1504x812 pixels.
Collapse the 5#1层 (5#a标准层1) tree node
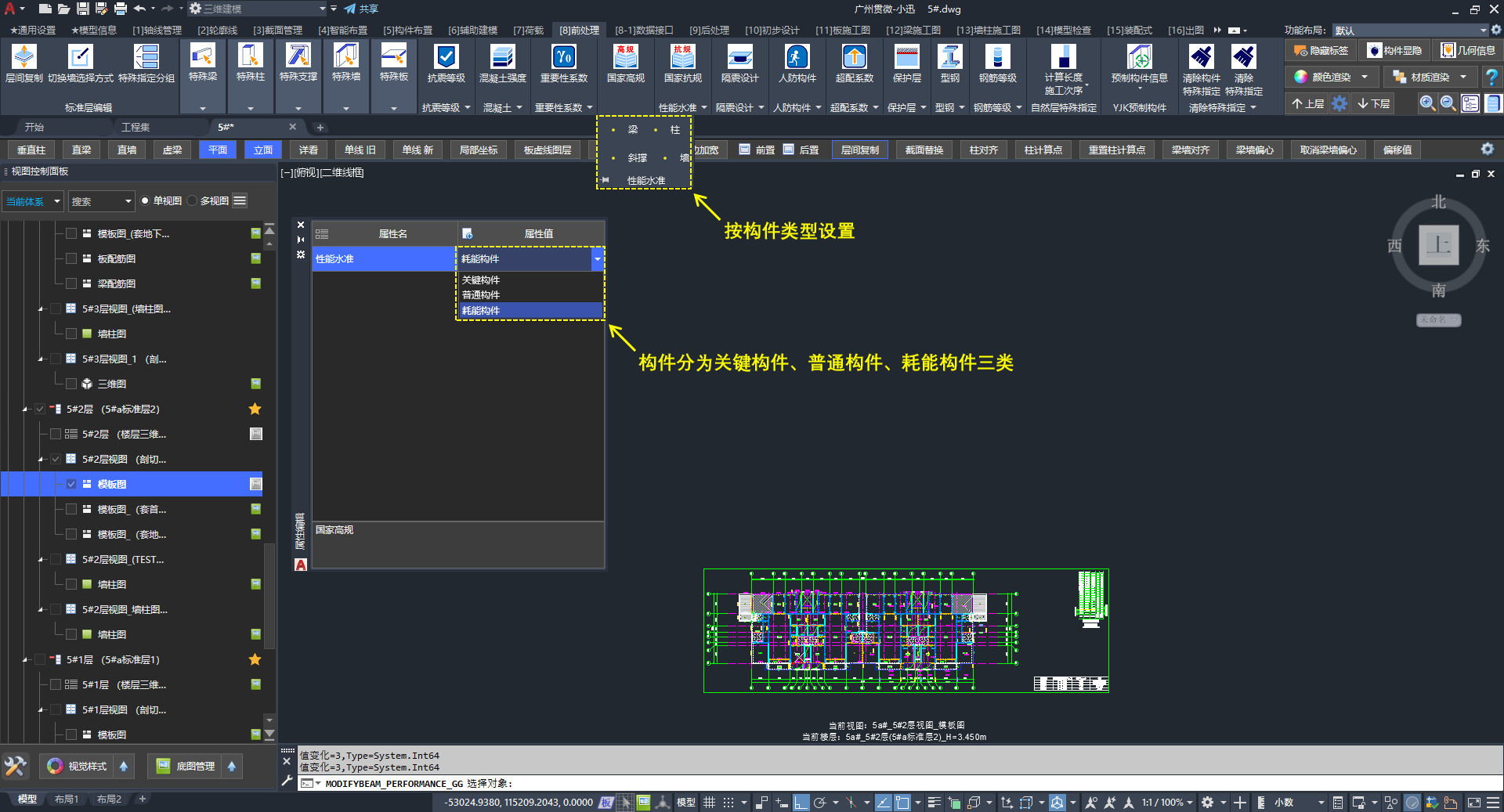[25, 659]
